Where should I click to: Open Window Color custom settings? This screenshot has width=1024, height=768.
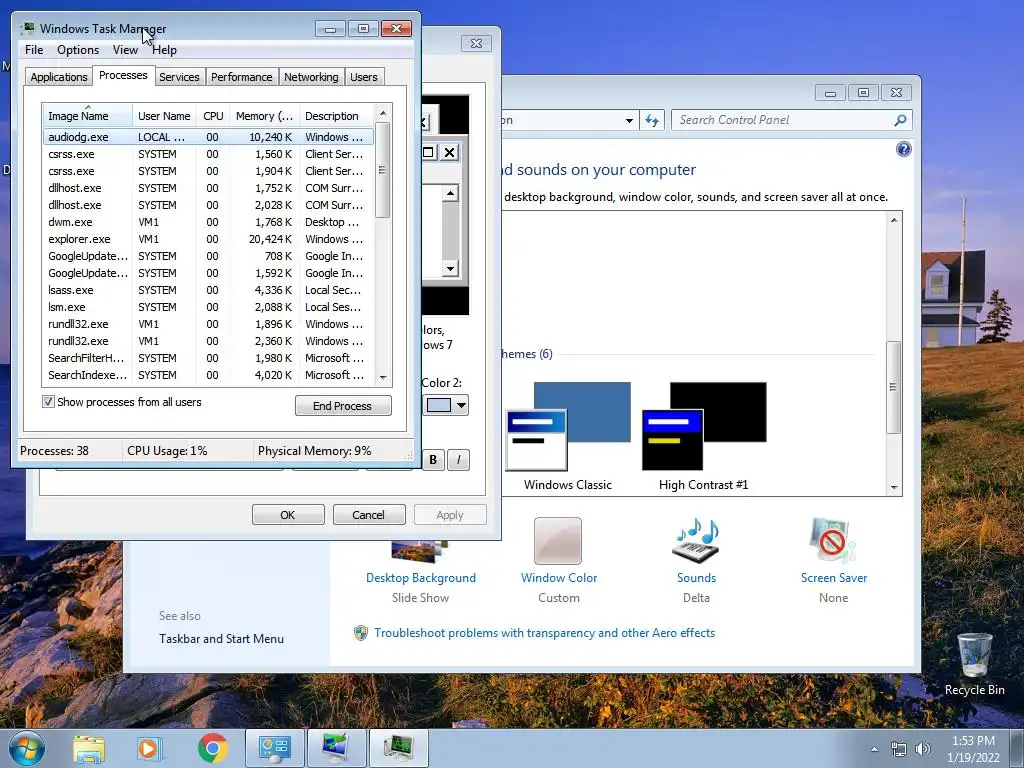click(x=558, y=561)
